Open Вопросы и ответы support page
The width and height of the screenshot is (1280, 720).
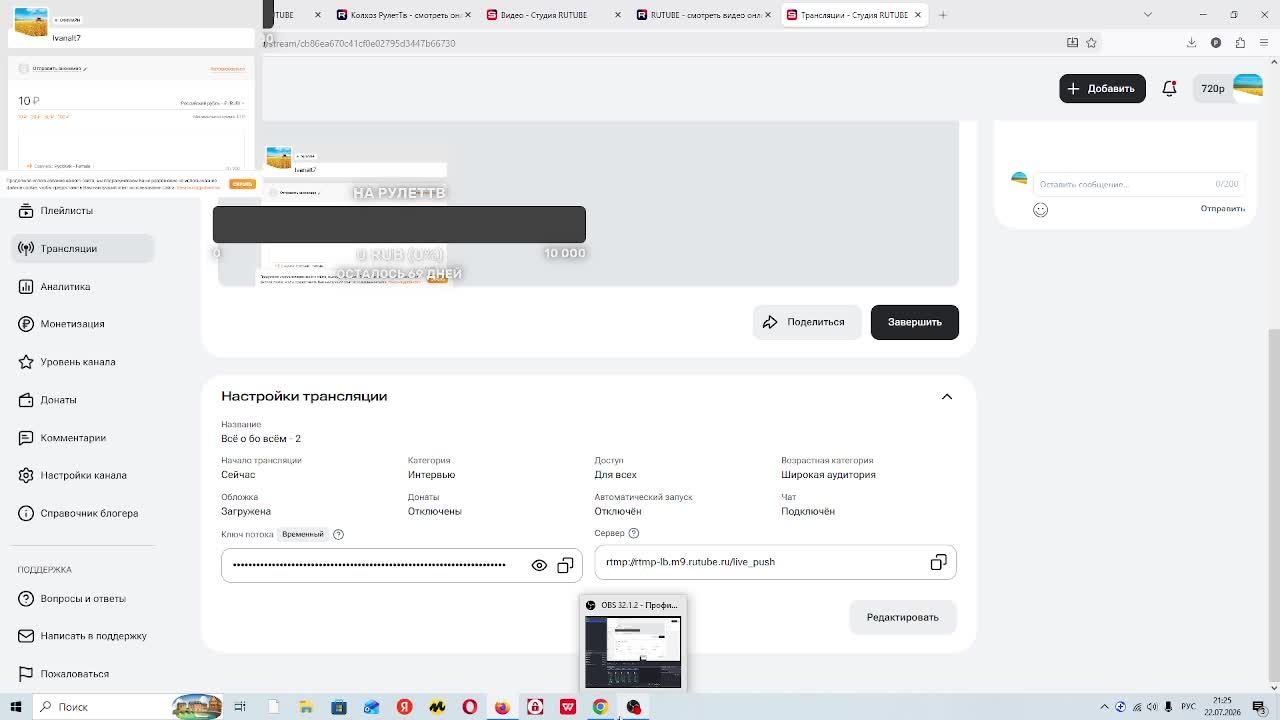[82, 599]
